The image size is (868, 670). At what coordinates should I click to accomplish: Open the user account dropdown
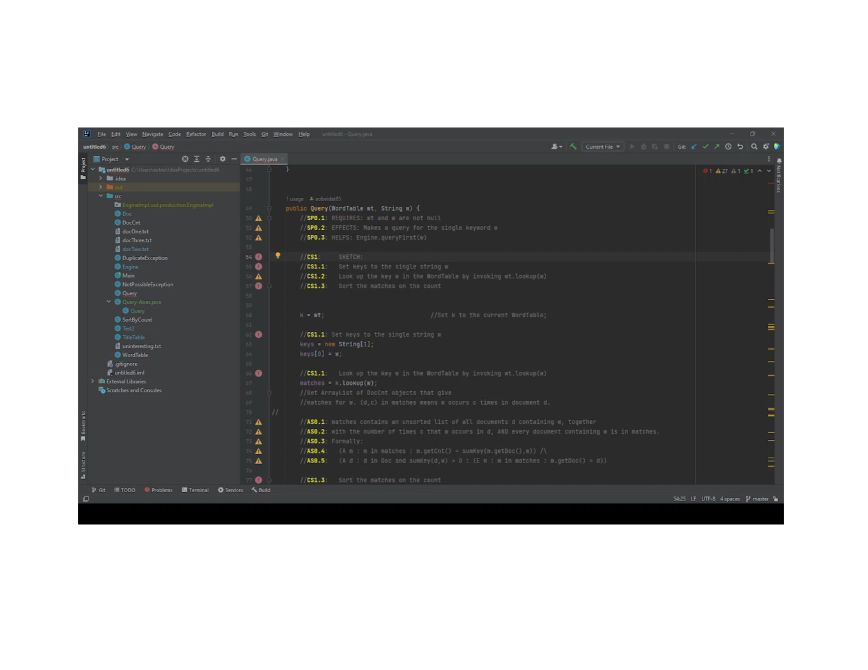click(556, 147)
